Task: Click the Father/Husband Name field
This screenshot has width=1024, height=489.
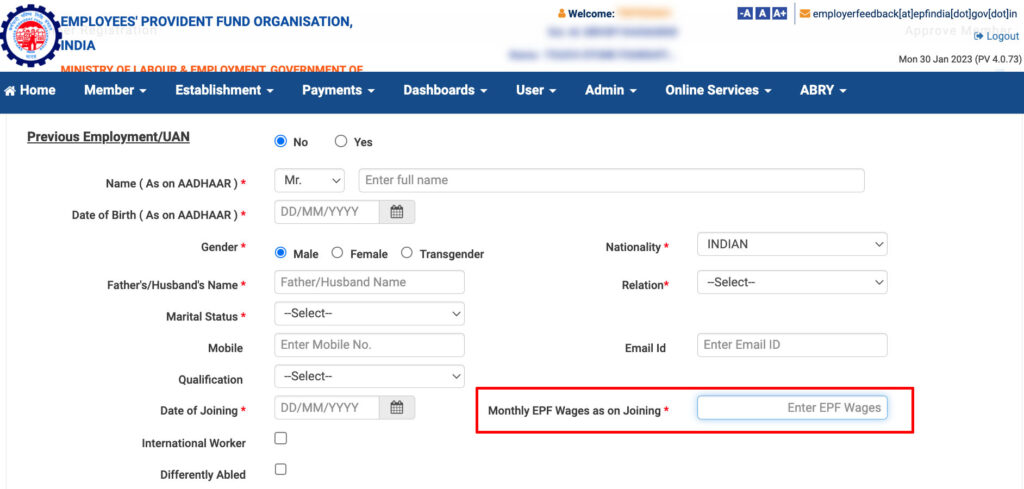Action: [x=370, y=282]
